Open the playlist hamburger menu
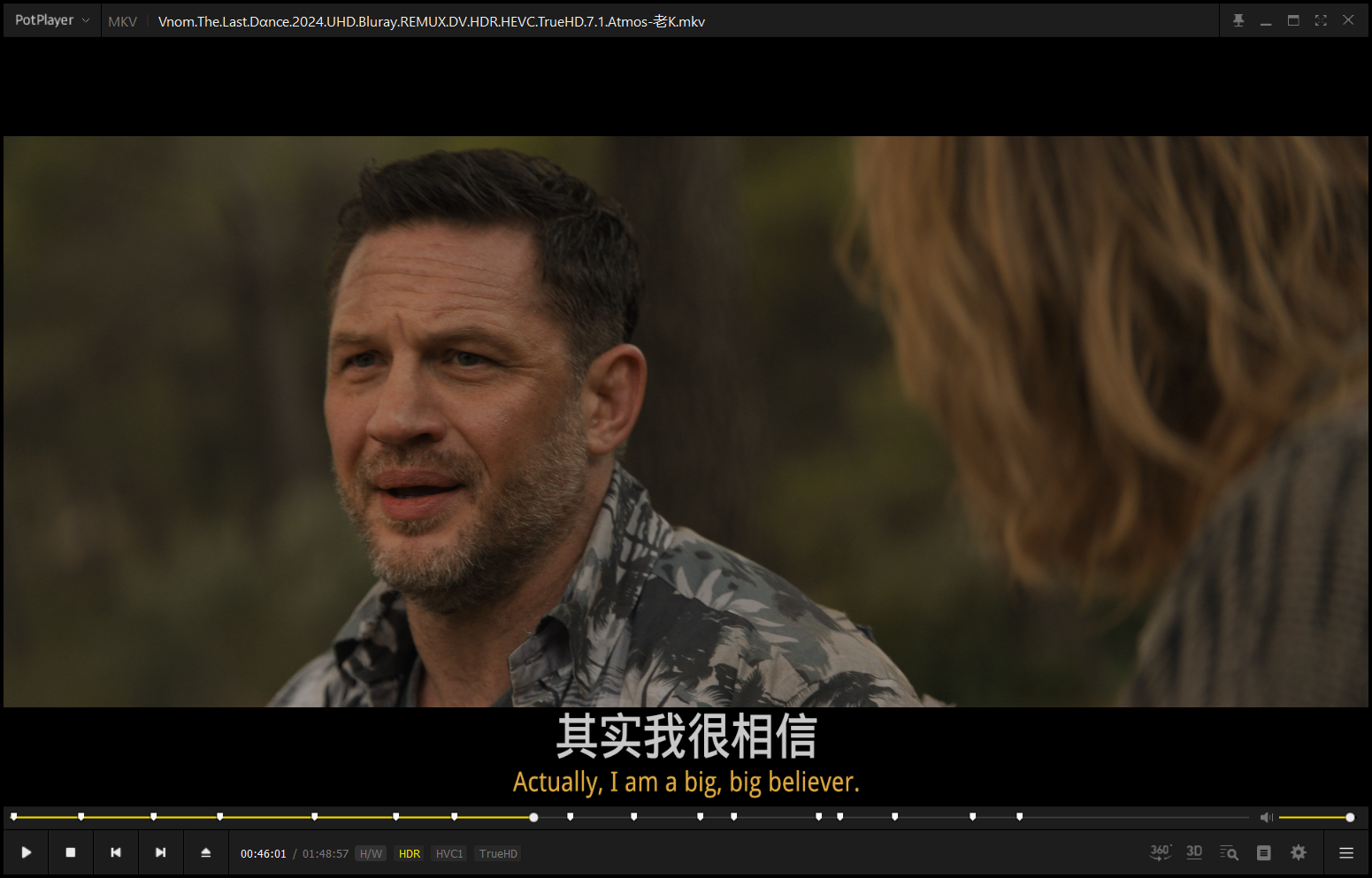The image size is (1372, 878). (1346, 853)
